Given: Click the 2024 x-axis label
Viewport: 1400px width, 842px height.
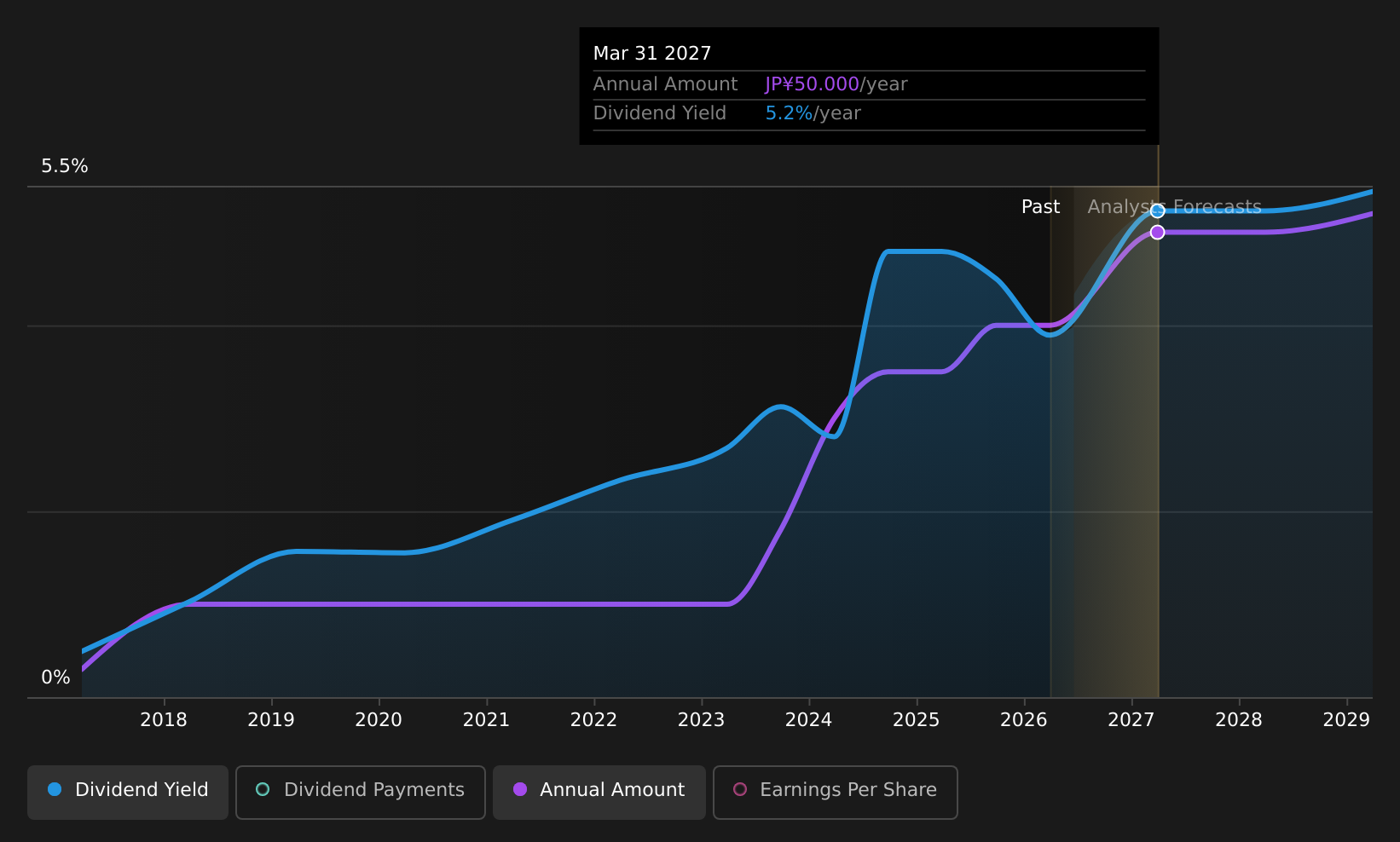Looking at the screenshot, I should click(x=808, y=720).
